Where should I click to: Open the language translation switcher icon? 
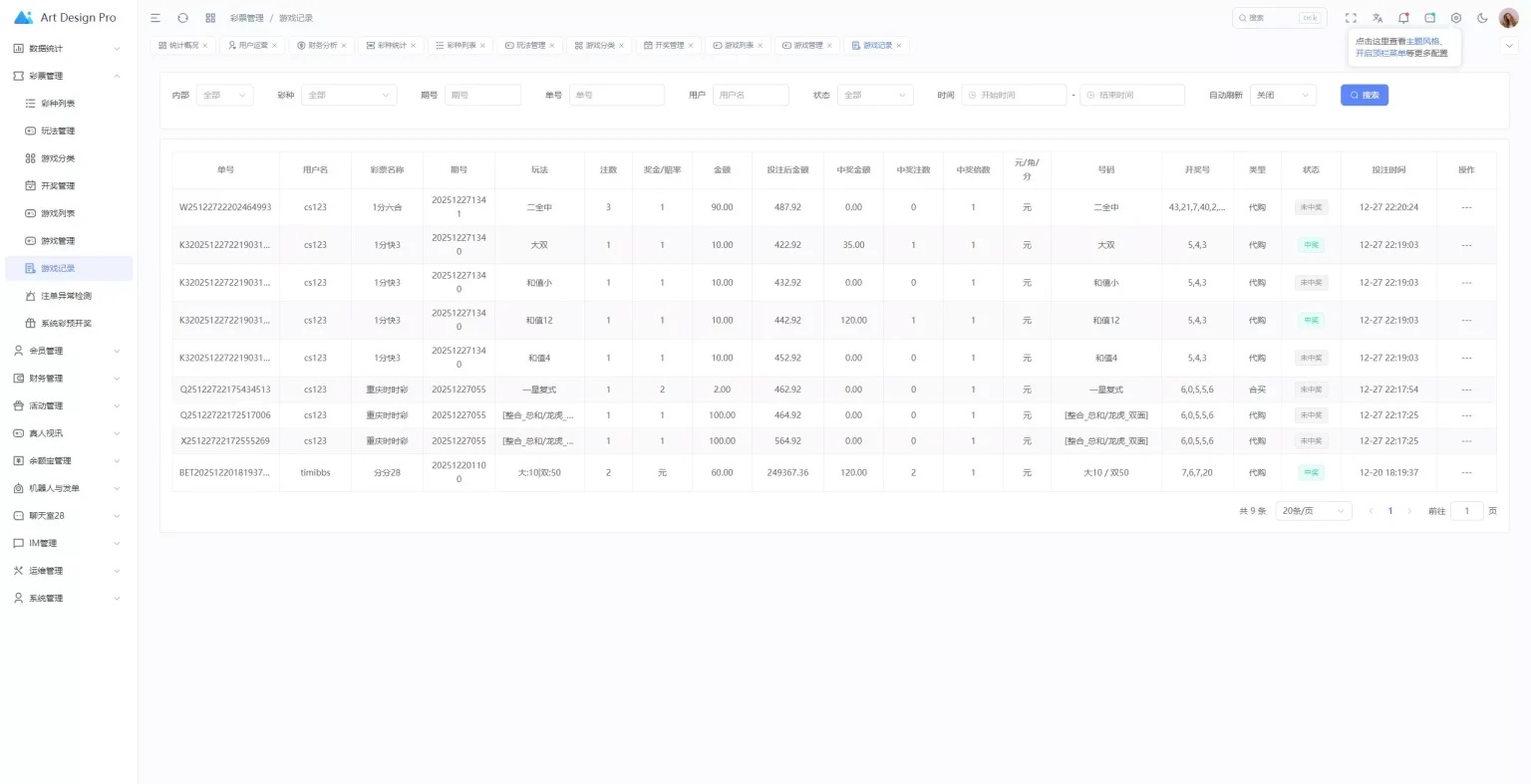point(1378,18)
